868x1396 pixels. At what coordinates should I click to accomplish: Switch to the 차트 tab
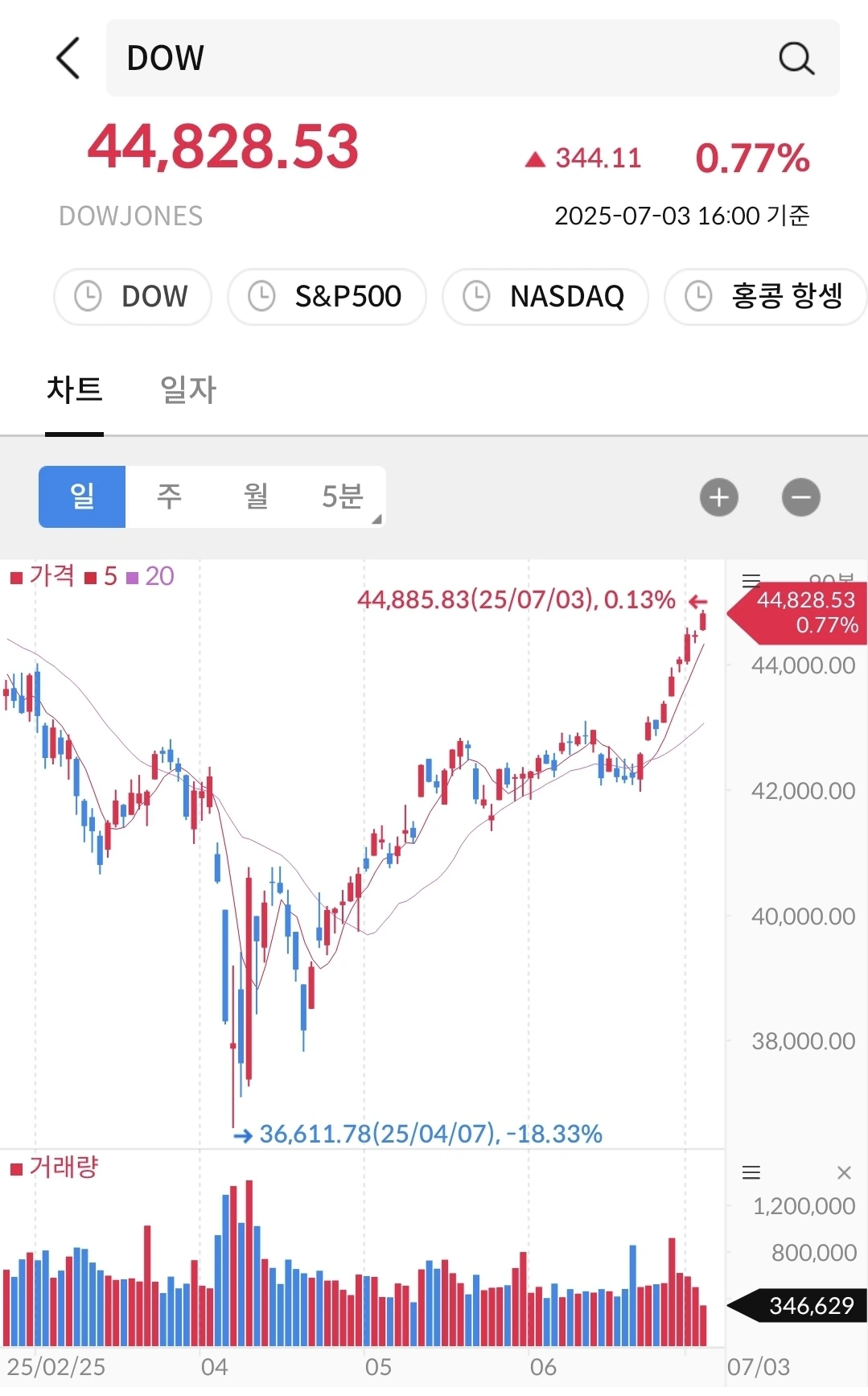tap(75, 390)
